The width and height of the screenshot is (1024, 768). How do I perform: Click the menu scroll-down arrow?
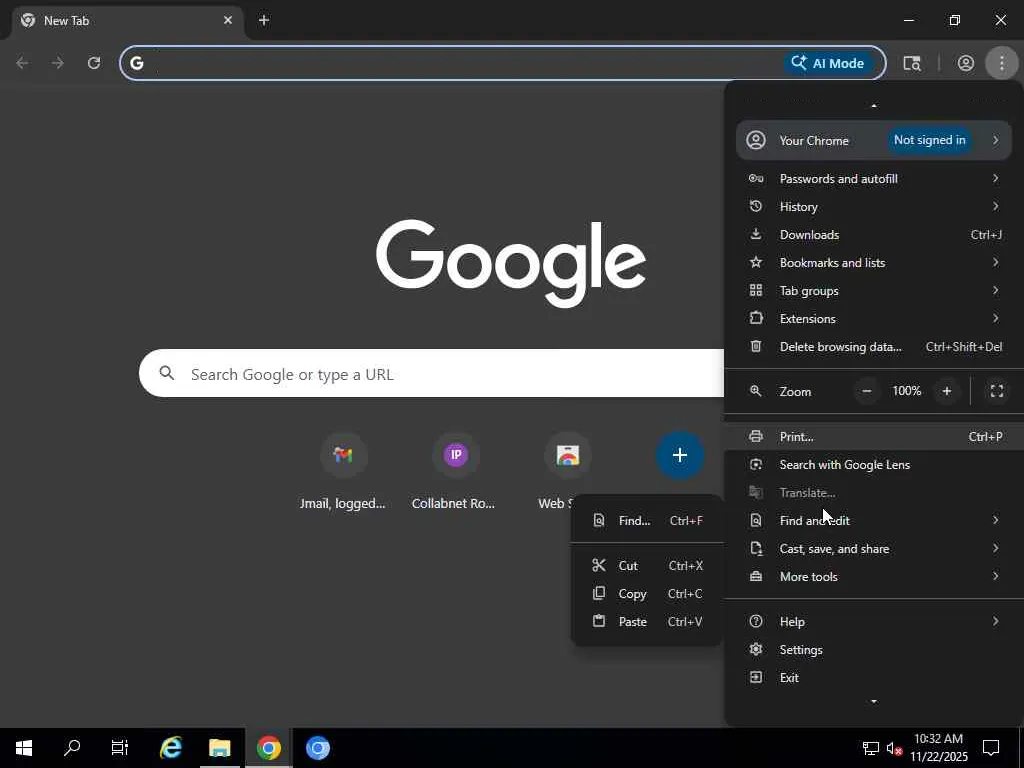(874, 701)
